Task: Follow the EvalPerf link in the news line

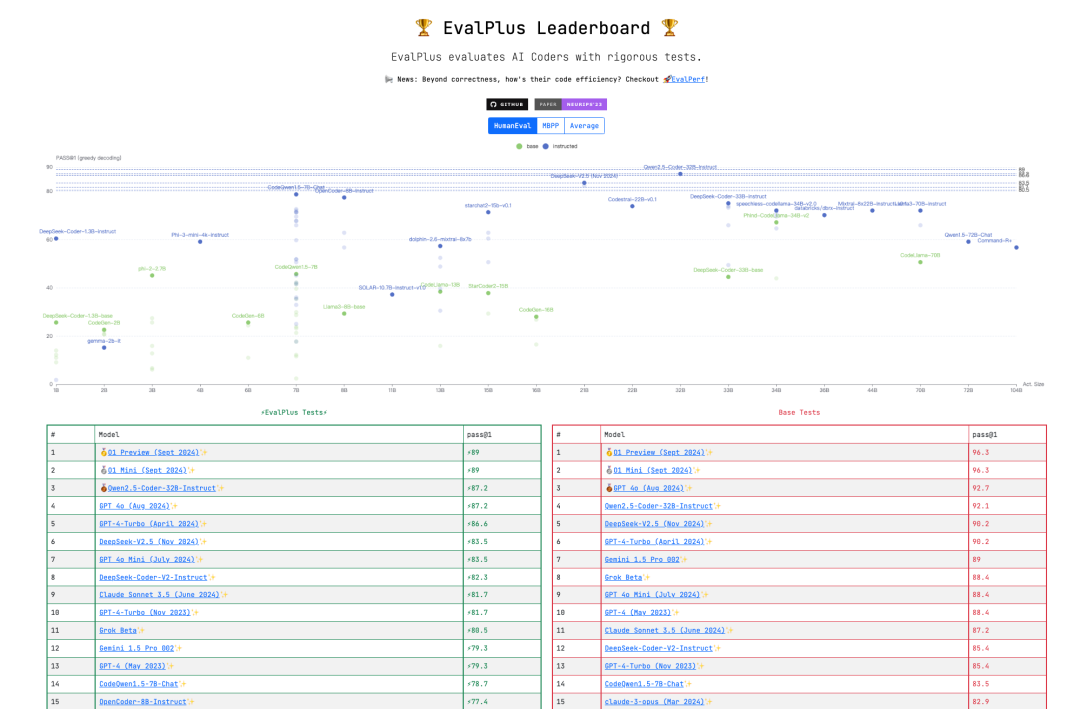Action: coord(688,79)
